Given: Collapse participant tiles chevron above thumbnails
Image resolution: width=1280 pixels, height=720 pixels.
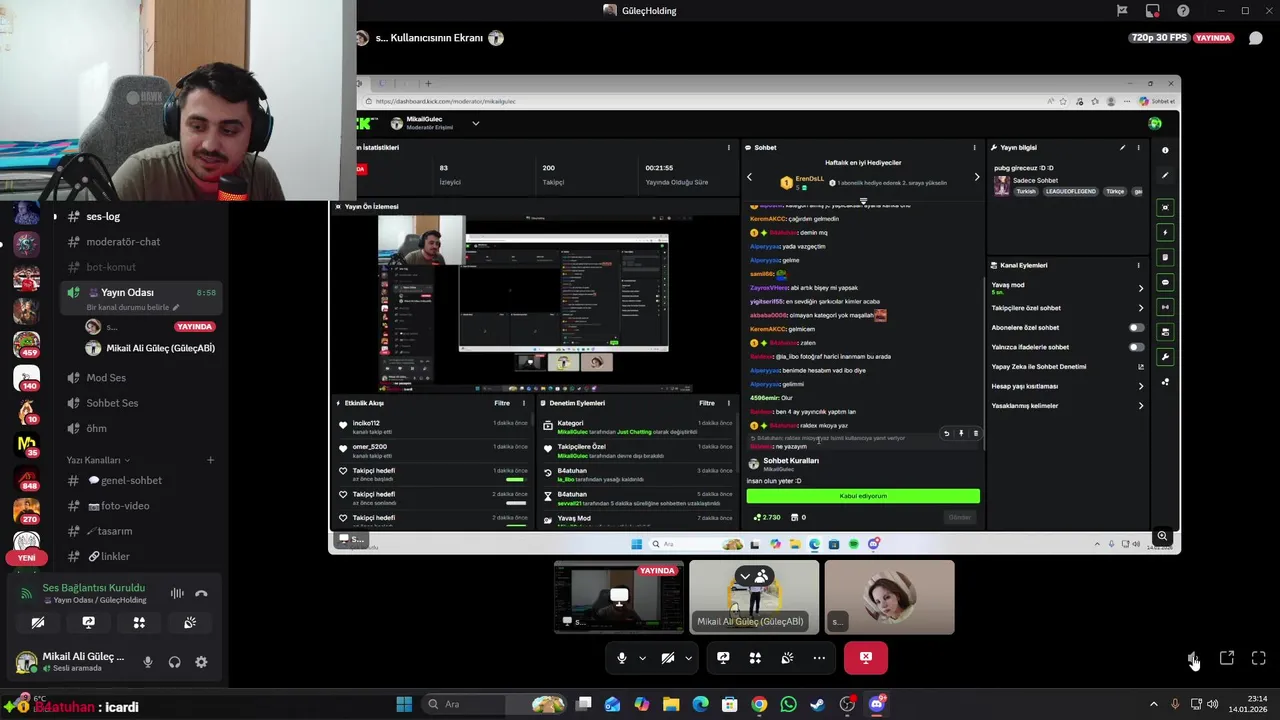Looking at the screenshot, I should coord(744,576).
